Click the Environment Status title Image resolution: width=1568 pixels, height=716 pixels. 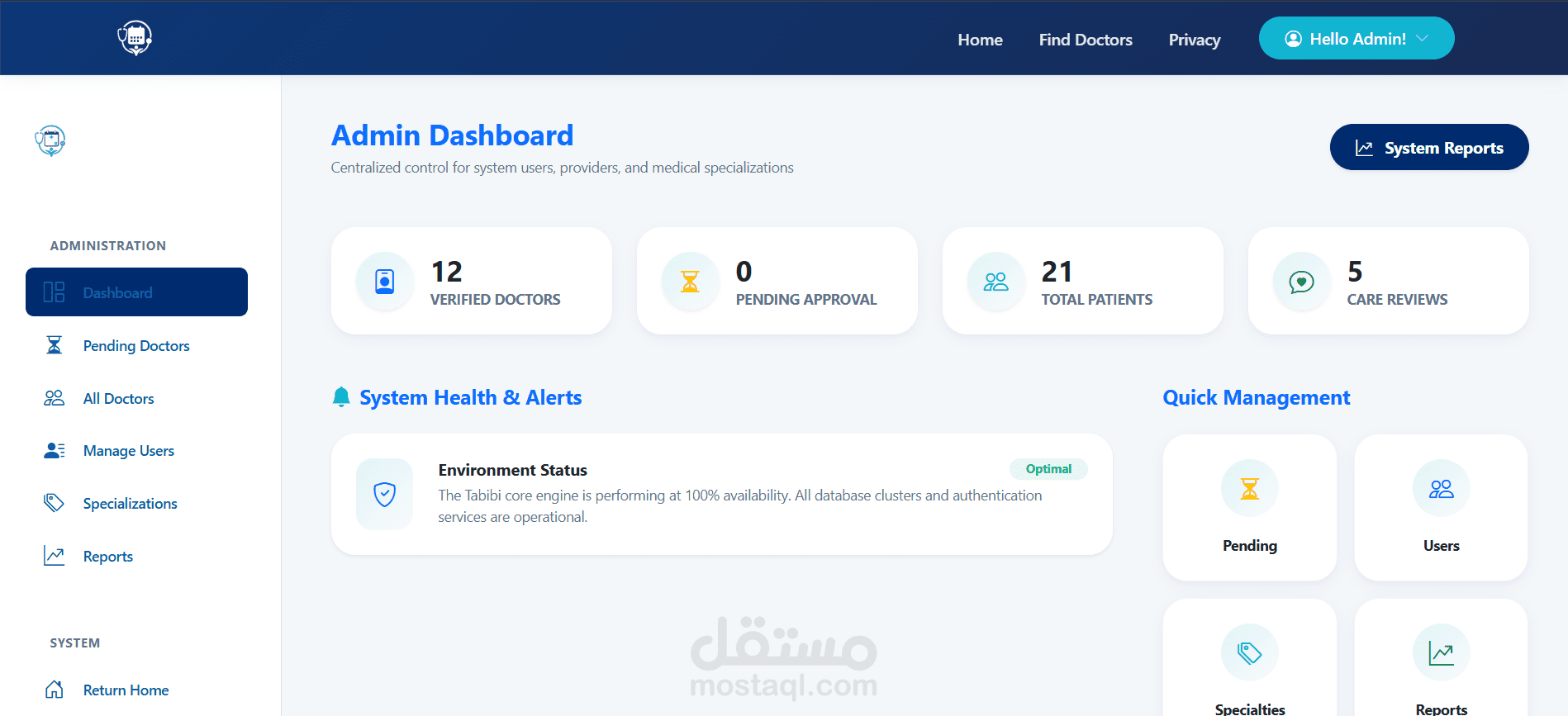pos(512,470)
